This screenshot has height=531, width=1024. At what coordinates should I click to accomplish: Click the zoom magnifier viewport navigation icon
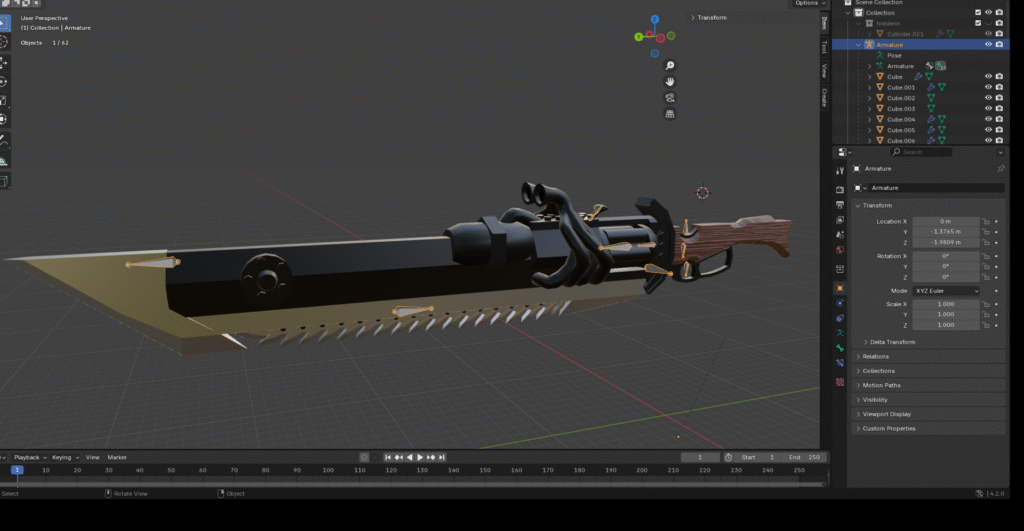669,65
